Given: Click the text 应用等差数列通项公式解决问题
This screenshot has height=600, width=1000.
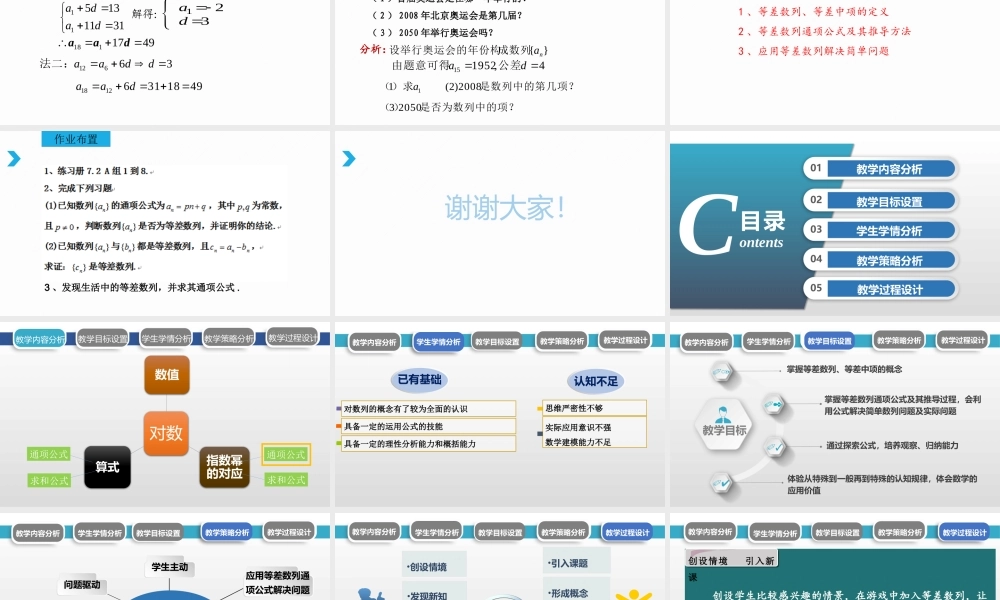Looking at the screenshot, I should pyautogui.click(x=277, y=583).
